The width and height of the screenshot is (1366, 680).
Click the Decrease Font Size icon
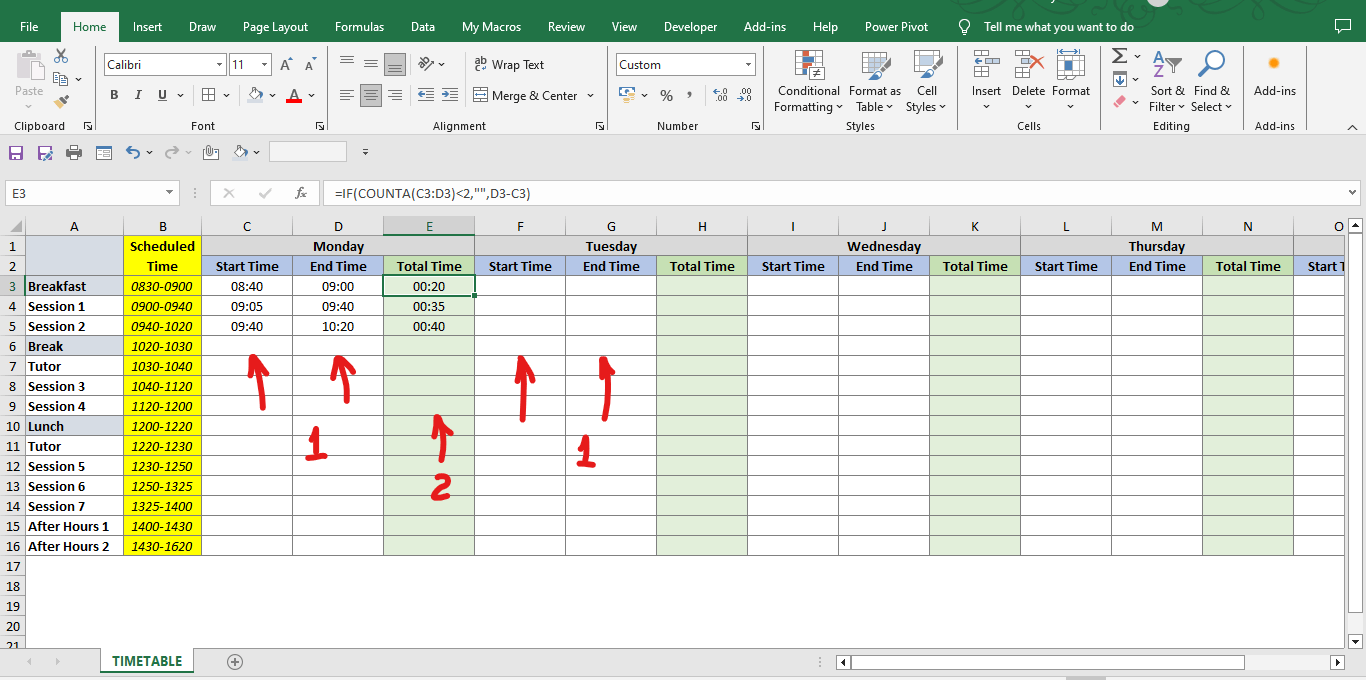[x=310, y=65]
